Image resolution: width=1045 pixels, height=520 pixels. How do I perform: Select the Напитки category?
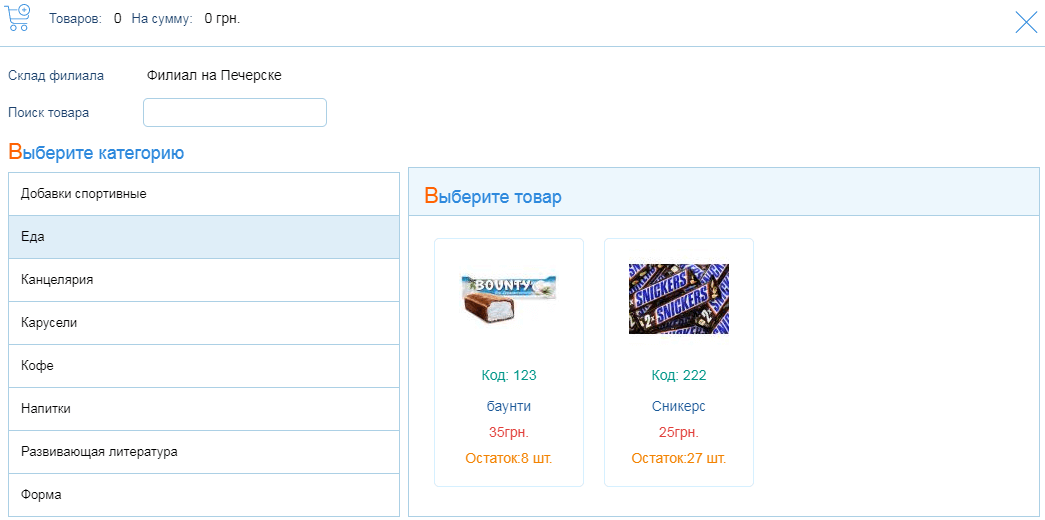pyautogui.click(x=204, y=409)
